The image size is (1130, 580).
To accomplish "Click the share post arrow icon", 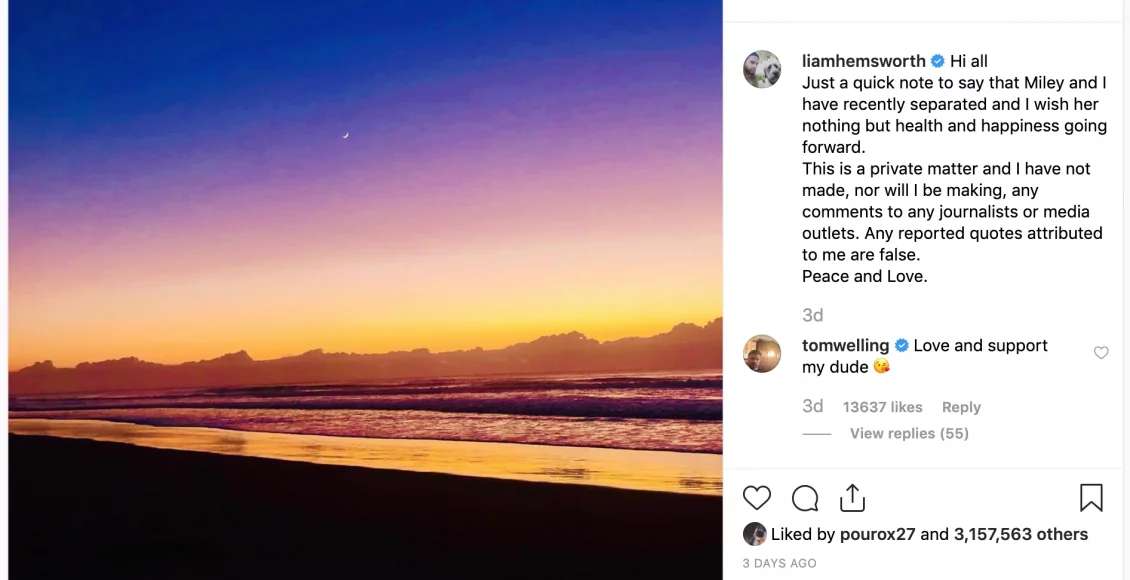I will 852,498.
